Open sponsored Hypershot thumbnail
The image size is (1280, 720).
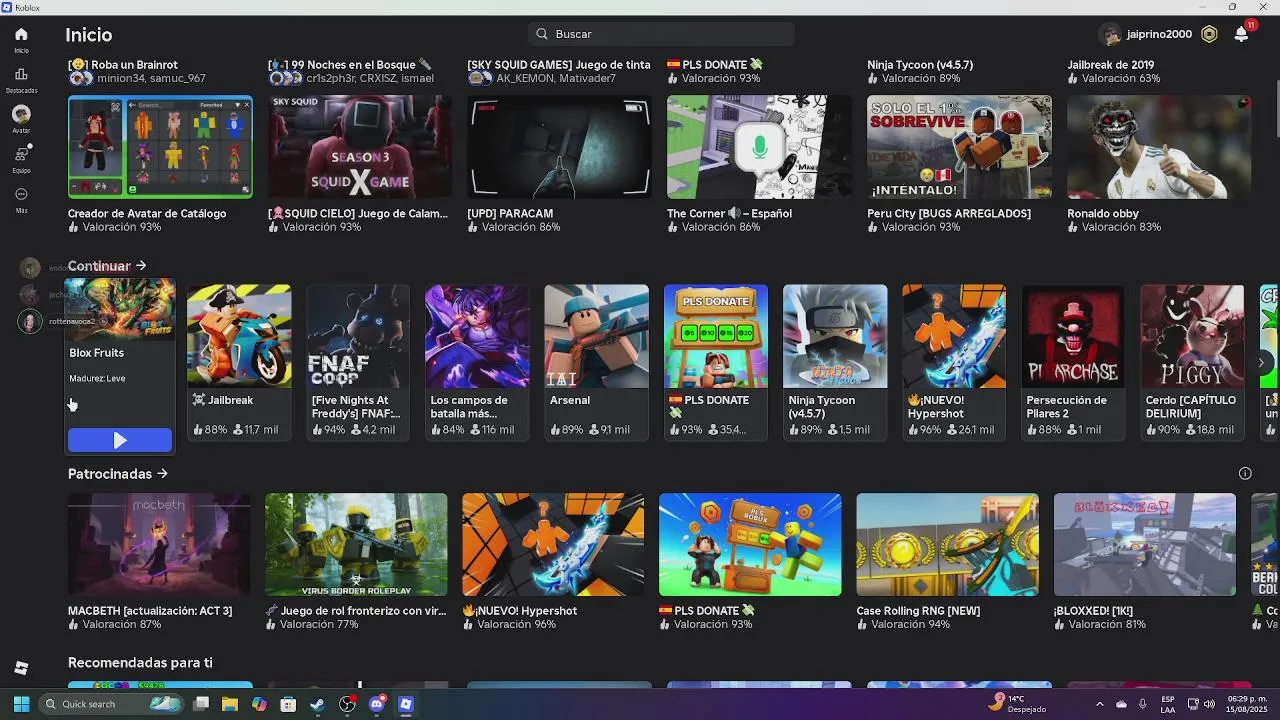(x=553, y=544)
